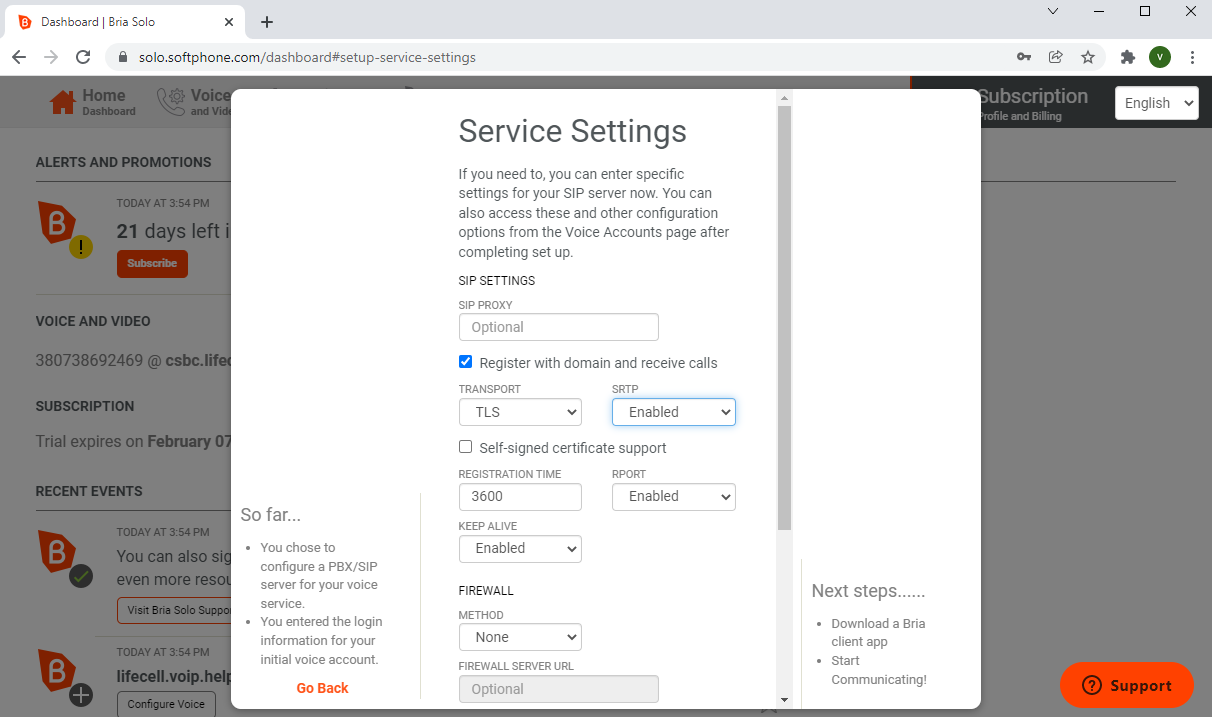
Task: Click the Bria event logo with plus badge
Action: (x=64, y=678)
